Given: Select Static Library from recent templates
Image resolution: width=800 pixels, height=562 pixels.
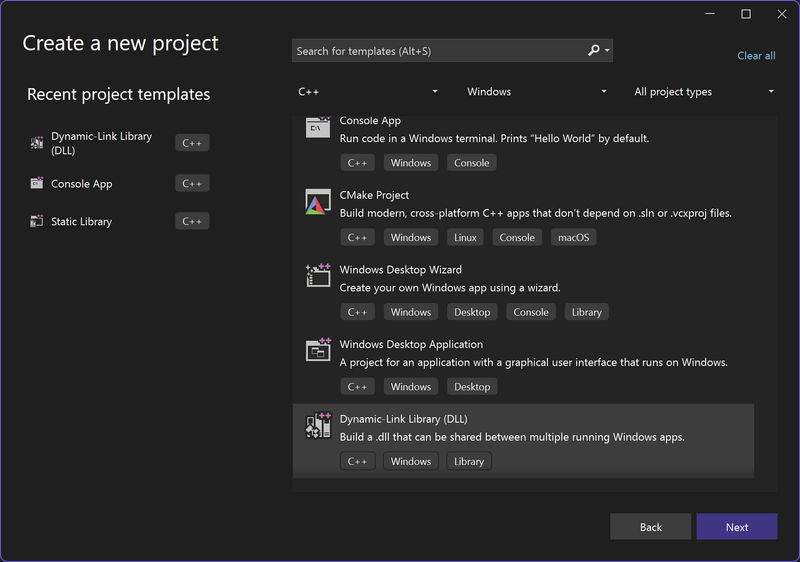Looking at the screenshot, I should tap(82, 221).
